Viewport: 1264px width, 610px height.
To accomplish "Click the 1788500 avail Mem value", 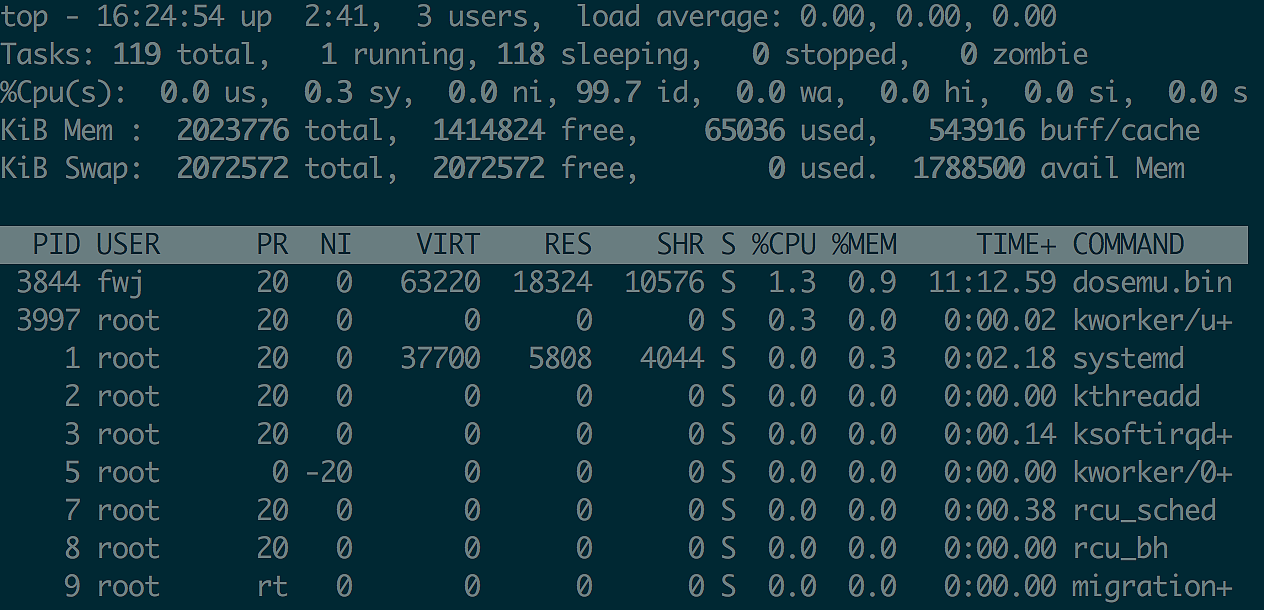I will (968, 168).
